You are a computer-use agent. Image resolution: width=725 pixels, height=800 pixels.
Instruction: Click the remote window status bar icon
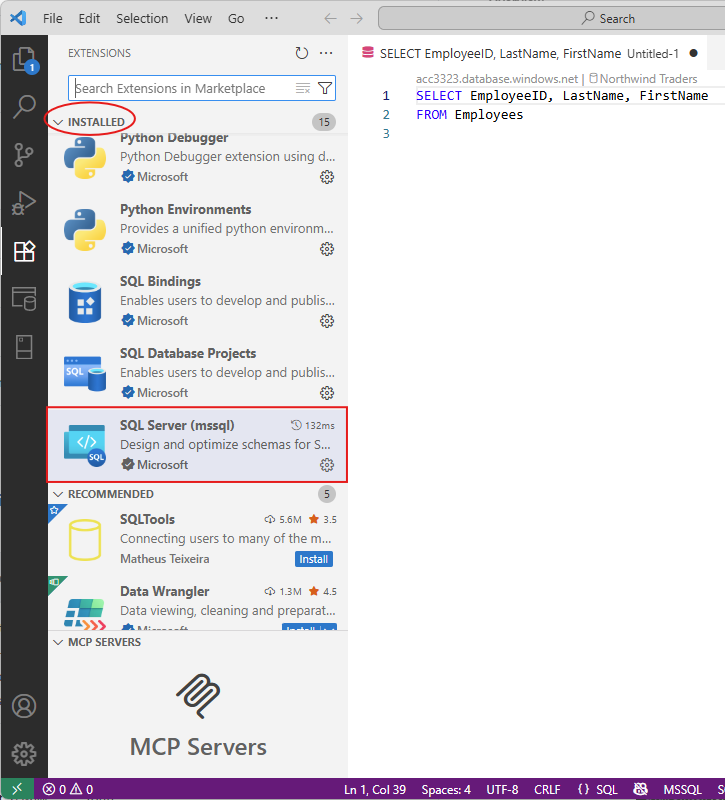[17, 789]
